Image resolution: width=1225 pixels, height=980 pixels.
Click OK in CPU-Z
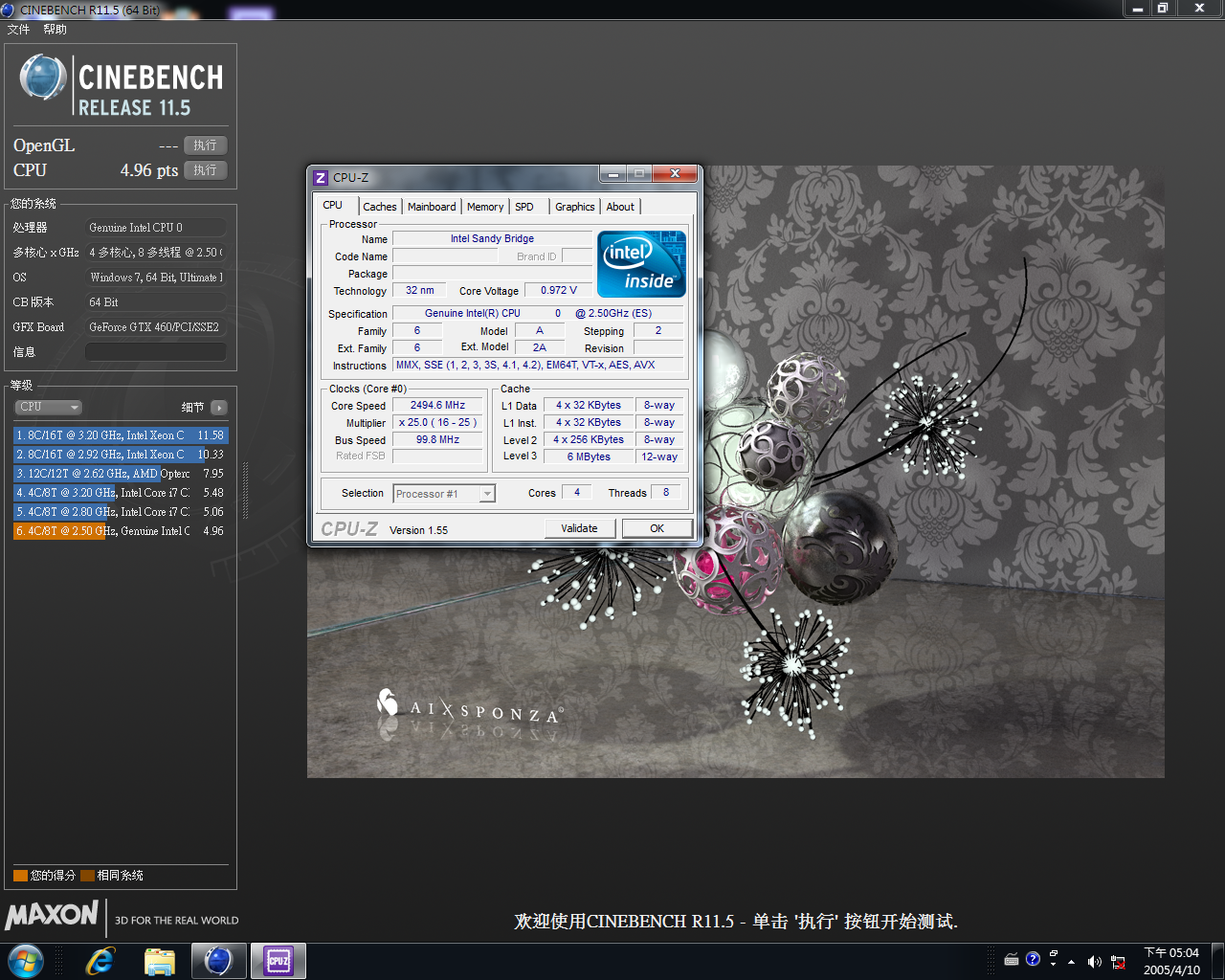point(657,528)
